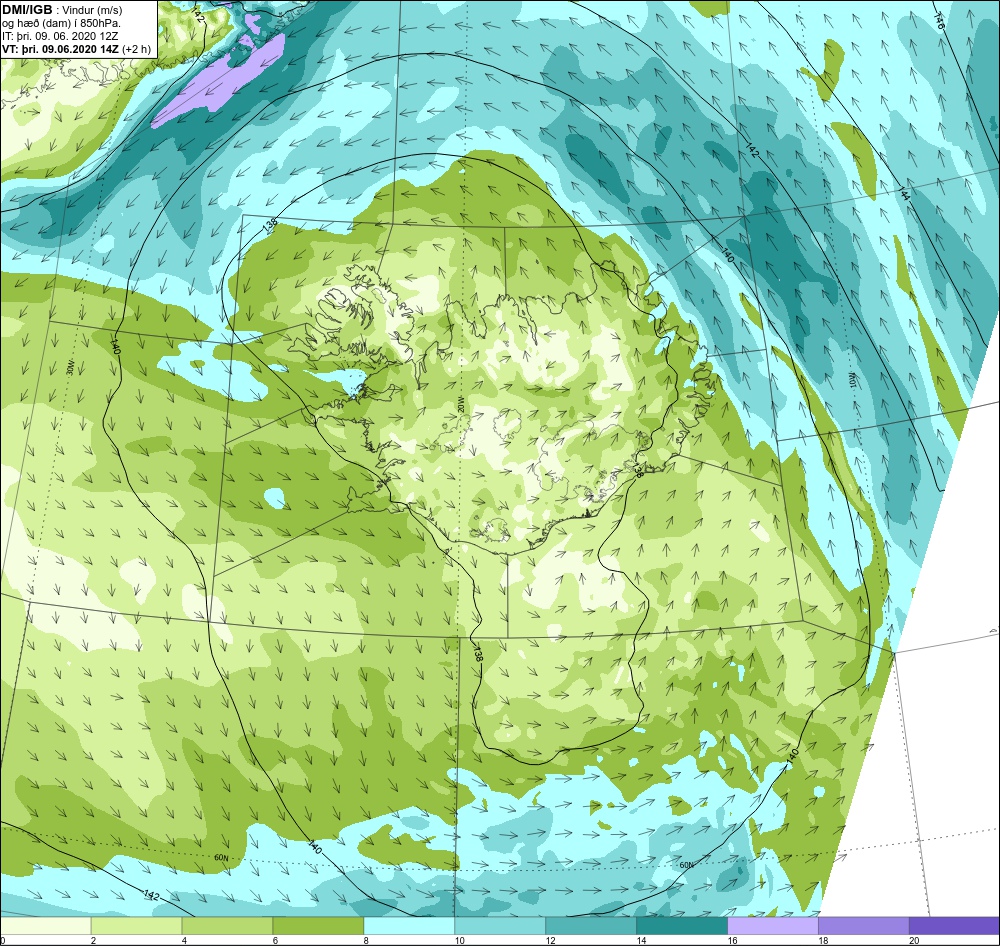
Task: Click the legend tick number '16'
Action: pyautogui.click(x=732, y=940)
